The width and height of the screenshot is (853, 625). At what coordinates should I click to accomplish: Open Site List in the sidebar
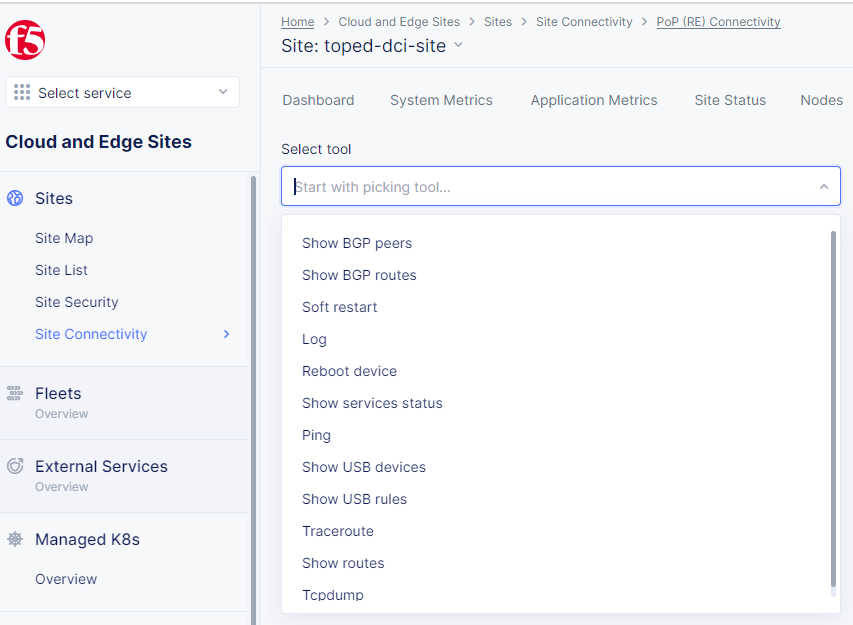pos(61,270)
